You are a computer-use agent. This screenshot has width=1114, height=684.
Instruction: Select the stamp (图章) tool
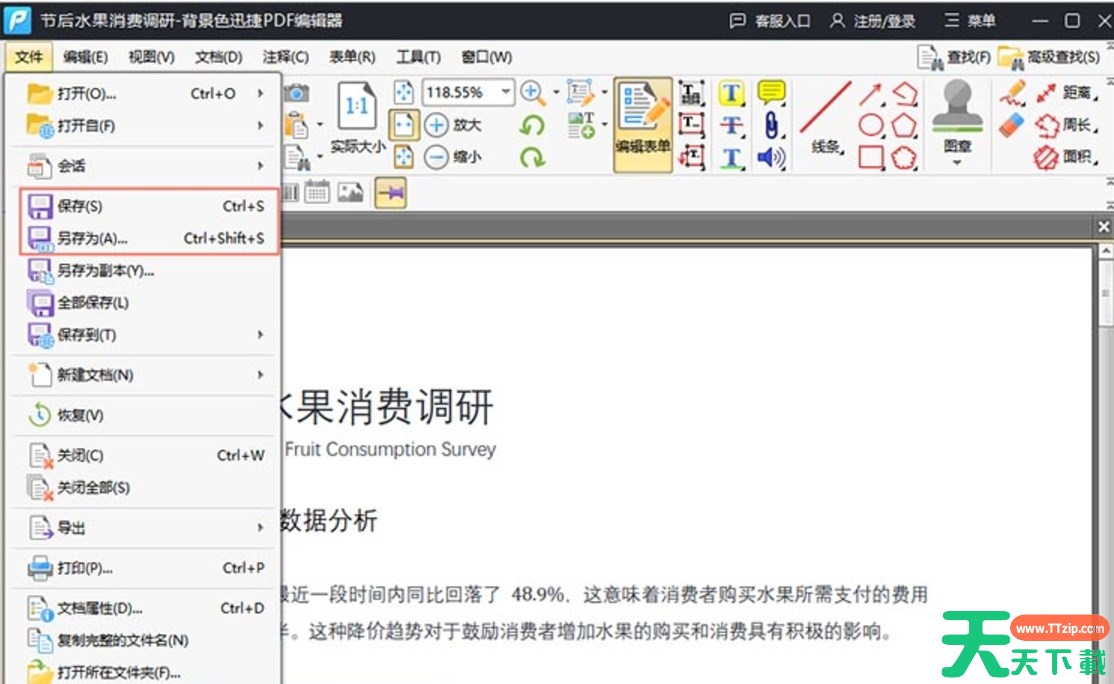point(956,108)
